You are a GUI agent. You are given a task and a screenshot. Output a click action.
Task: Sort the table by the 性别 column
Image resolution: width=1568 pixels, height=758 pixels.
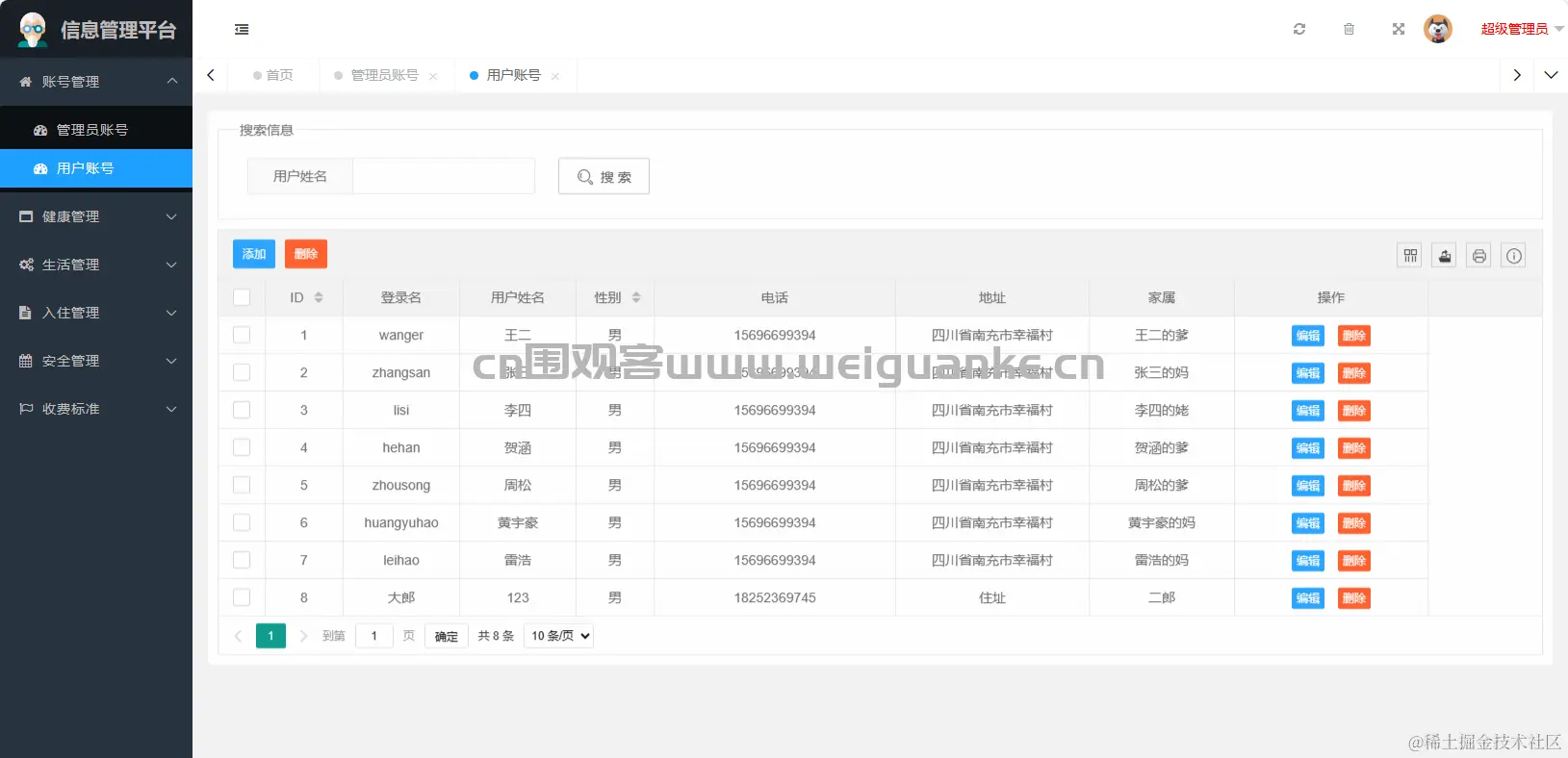tap(636, 297)
